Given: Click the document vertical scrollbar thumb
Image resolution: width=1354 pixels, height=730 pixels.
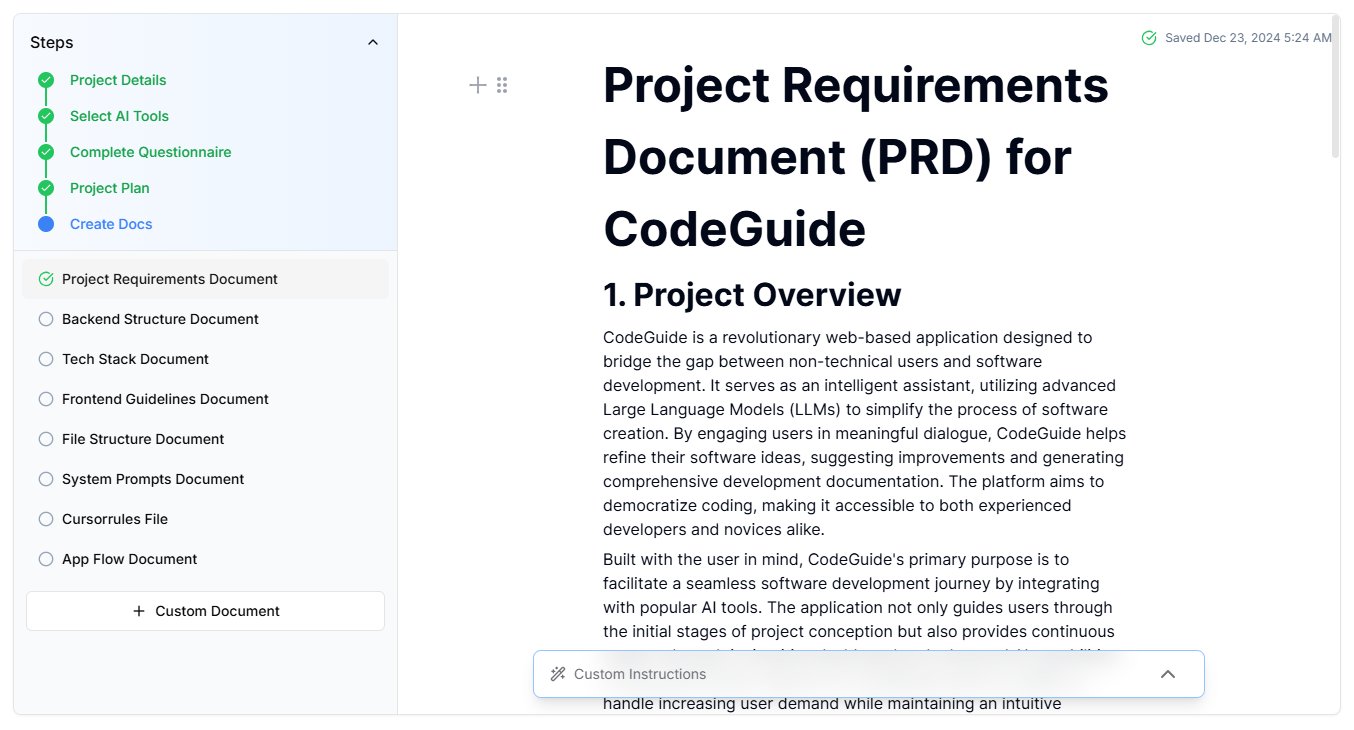Looking at the screenshot, I should tap(1335, 88).
